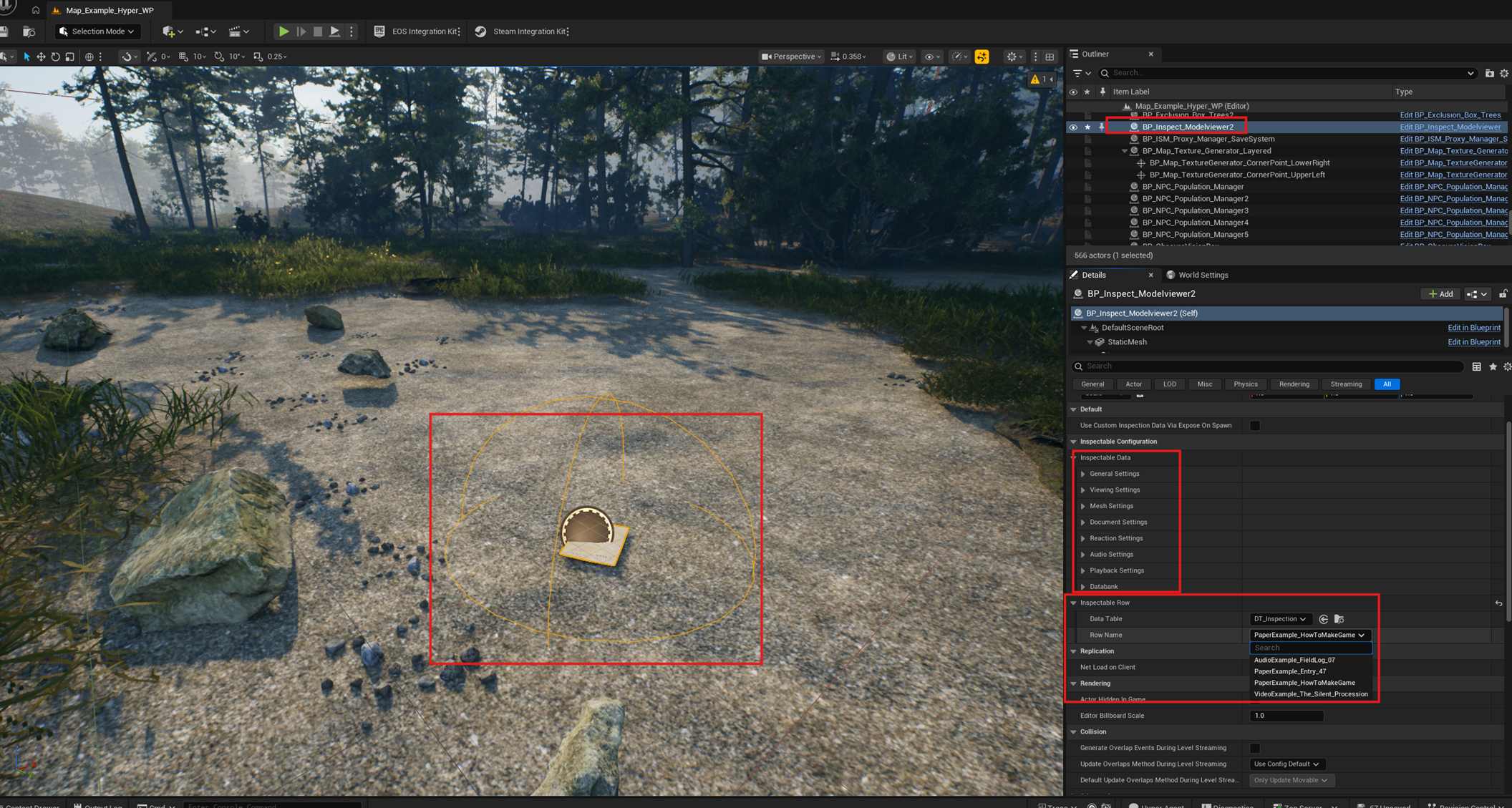The height and width of the screenshot is (808, 1512).
Task: Open the Edit BP_Inspect_Modelviewer link
Action: point(1450,127)
